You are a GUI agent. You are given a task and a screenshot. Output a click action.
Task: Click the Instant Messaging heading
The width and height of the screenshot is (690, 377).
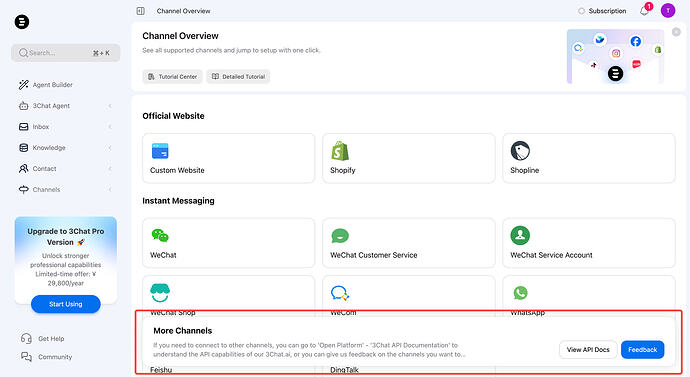tap(178, 201)
